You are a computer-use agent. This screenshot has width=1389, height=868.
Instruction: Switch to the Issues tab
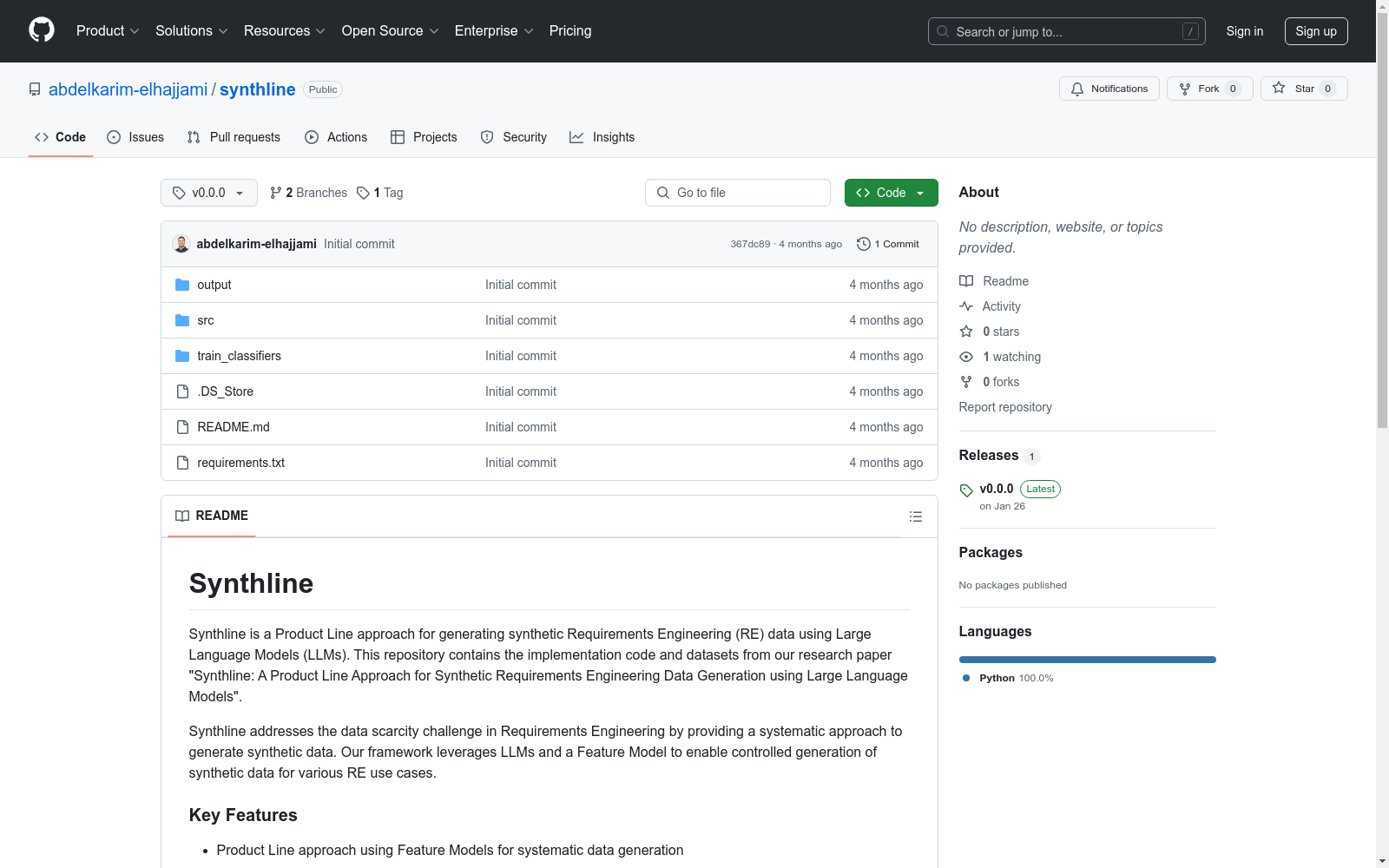point(135,137)
